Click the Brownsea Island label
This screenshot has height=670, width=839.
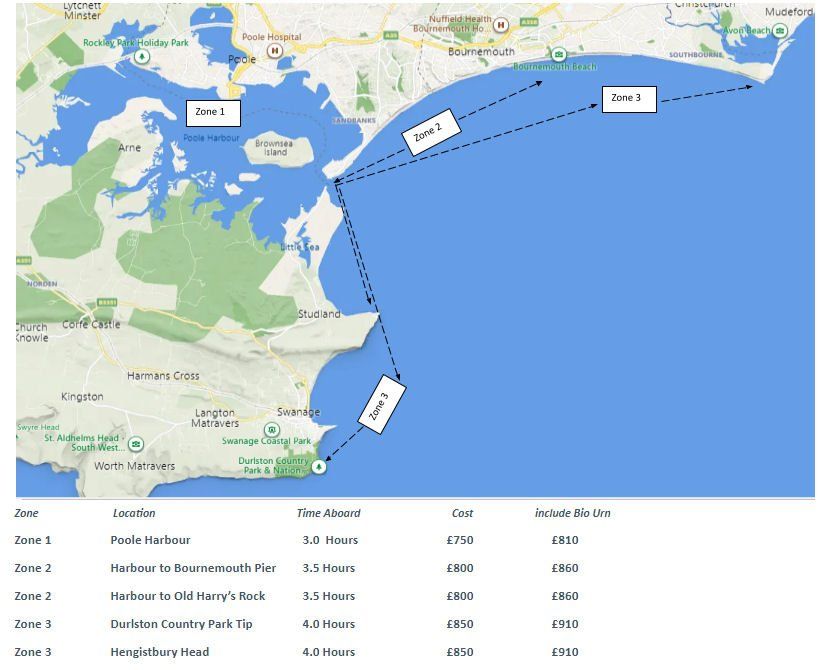coord(274,148)
